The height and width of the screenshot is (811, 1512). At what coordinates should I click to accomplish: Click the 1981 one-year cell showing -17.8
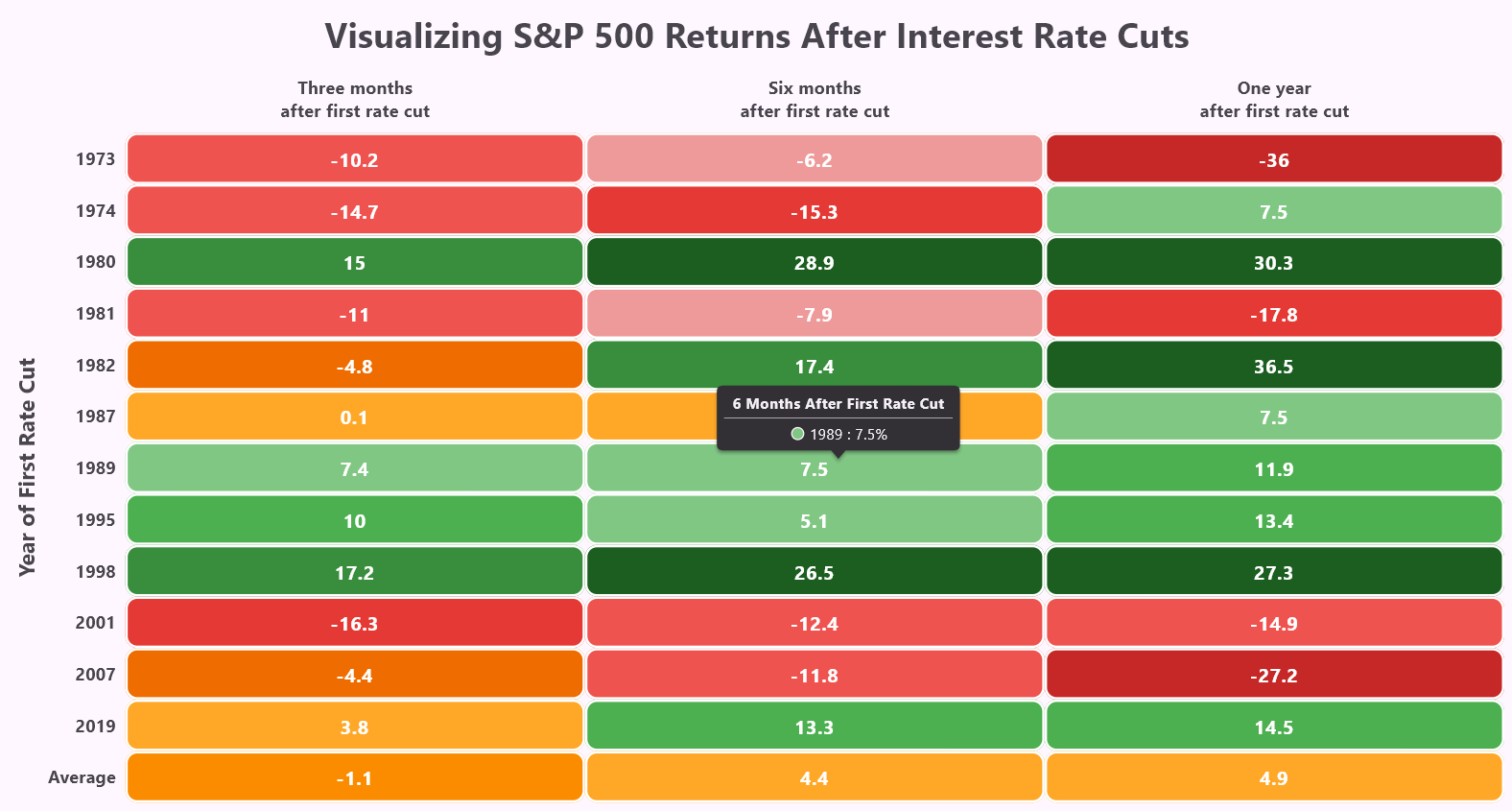click(1273, 314)
